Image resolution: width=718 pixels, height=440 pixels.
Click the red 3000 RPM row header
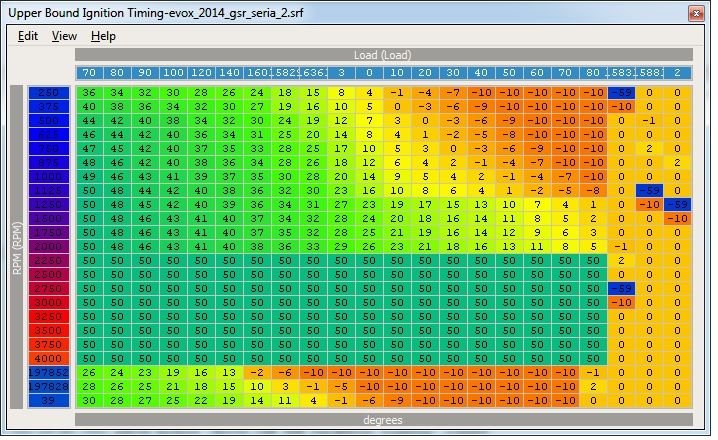pyautogui.click(x=48, y=301)
